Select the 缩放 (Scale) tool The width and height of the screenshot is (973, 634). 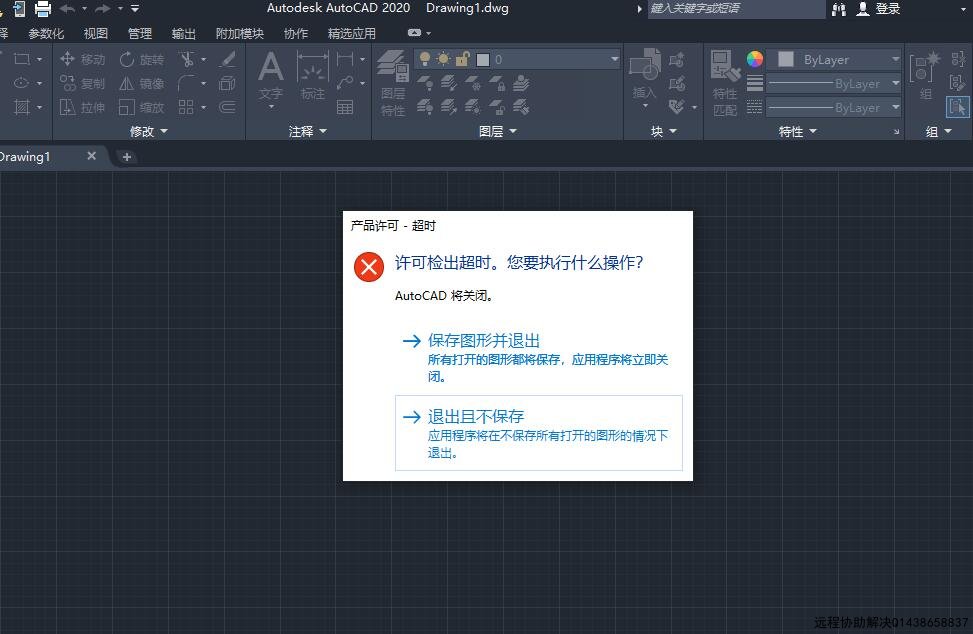pos(141,107)
